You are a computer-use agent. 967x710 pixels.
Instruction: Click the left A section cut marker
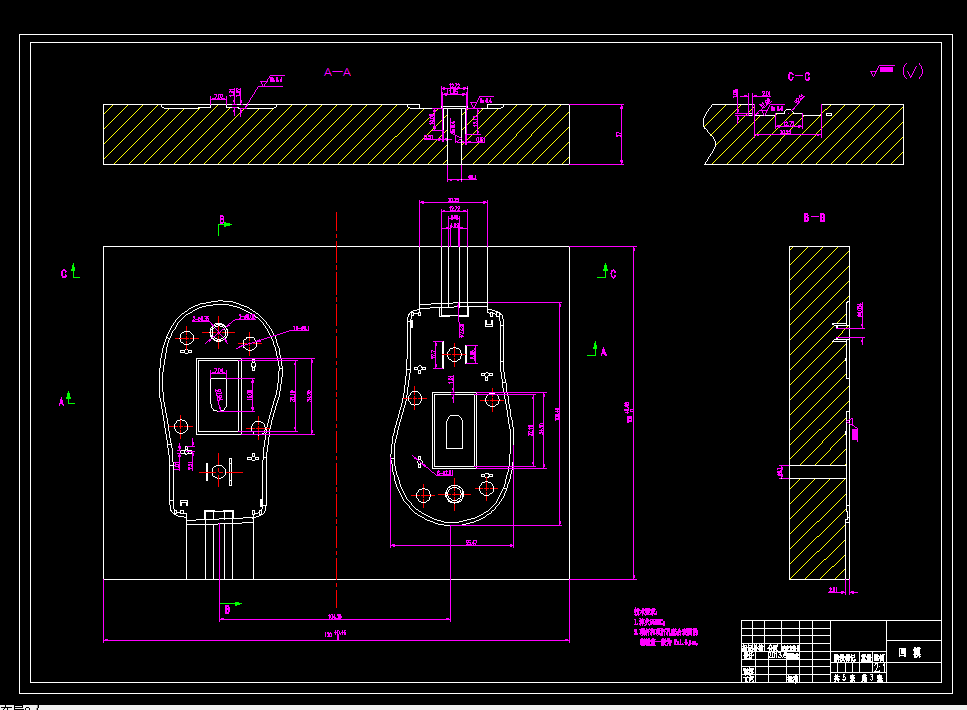click(67, 399)
